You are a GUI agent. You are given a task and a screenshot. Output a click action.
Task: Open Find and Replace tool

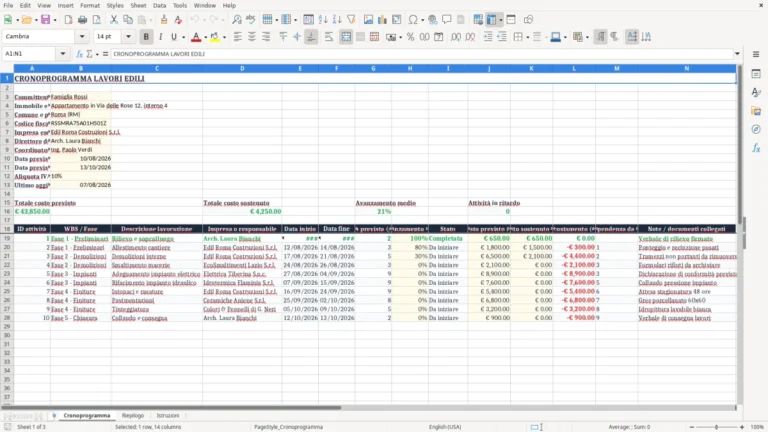tap(237, 20)
